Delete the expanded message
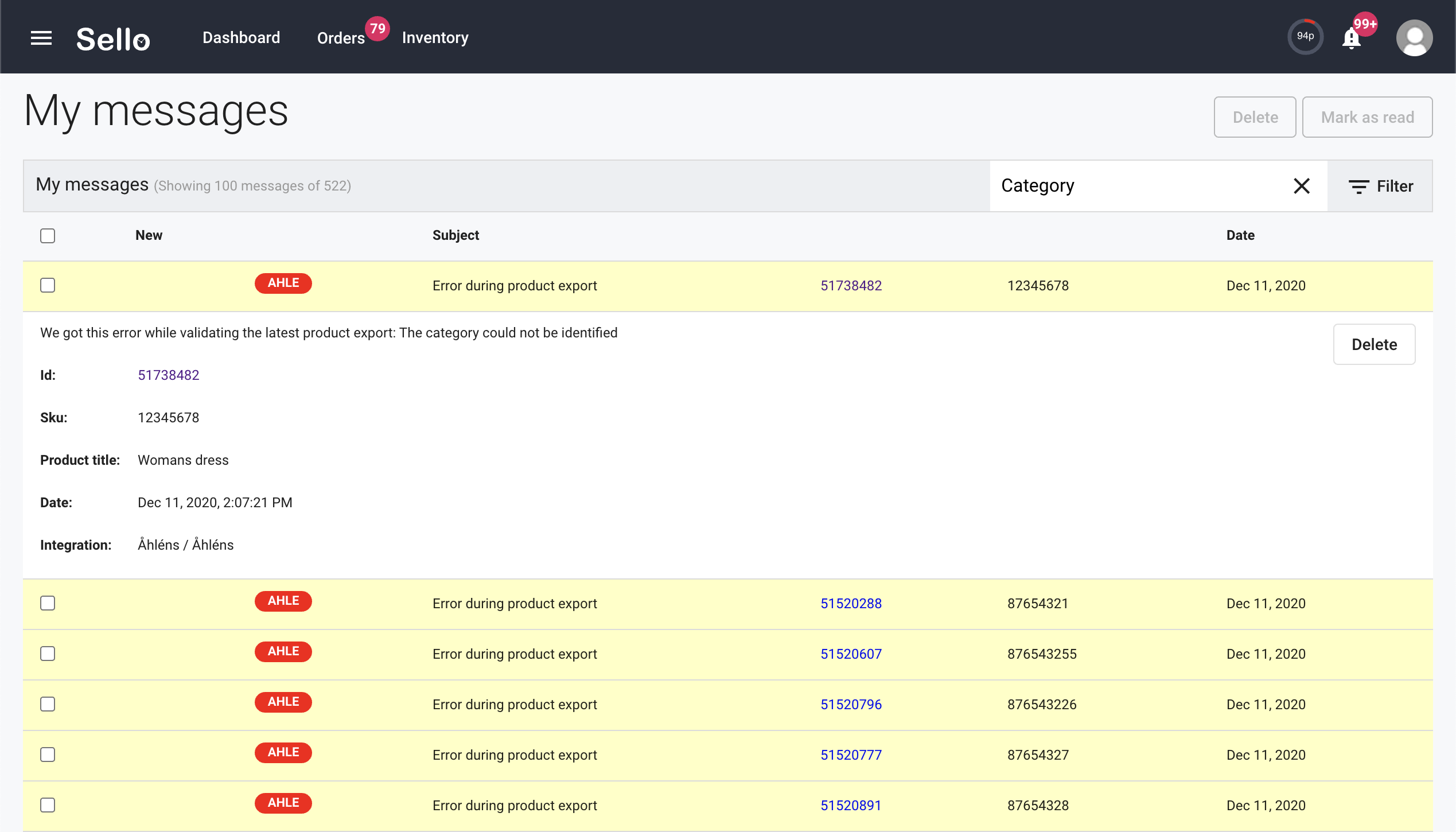Screen dimensions: 1456x832 [x=1374, y=344]
